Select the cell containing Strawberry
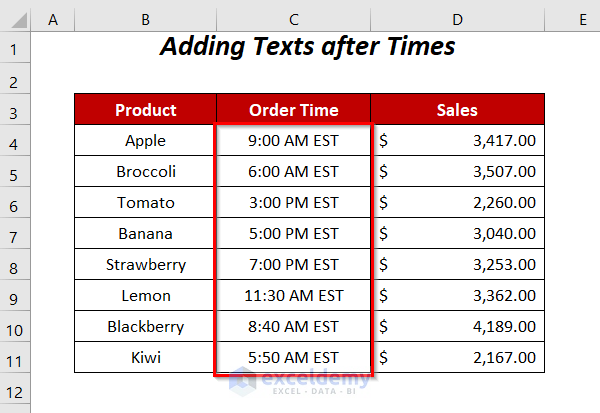The height and width of the screenshot is (413, 600). coord(146,265)
